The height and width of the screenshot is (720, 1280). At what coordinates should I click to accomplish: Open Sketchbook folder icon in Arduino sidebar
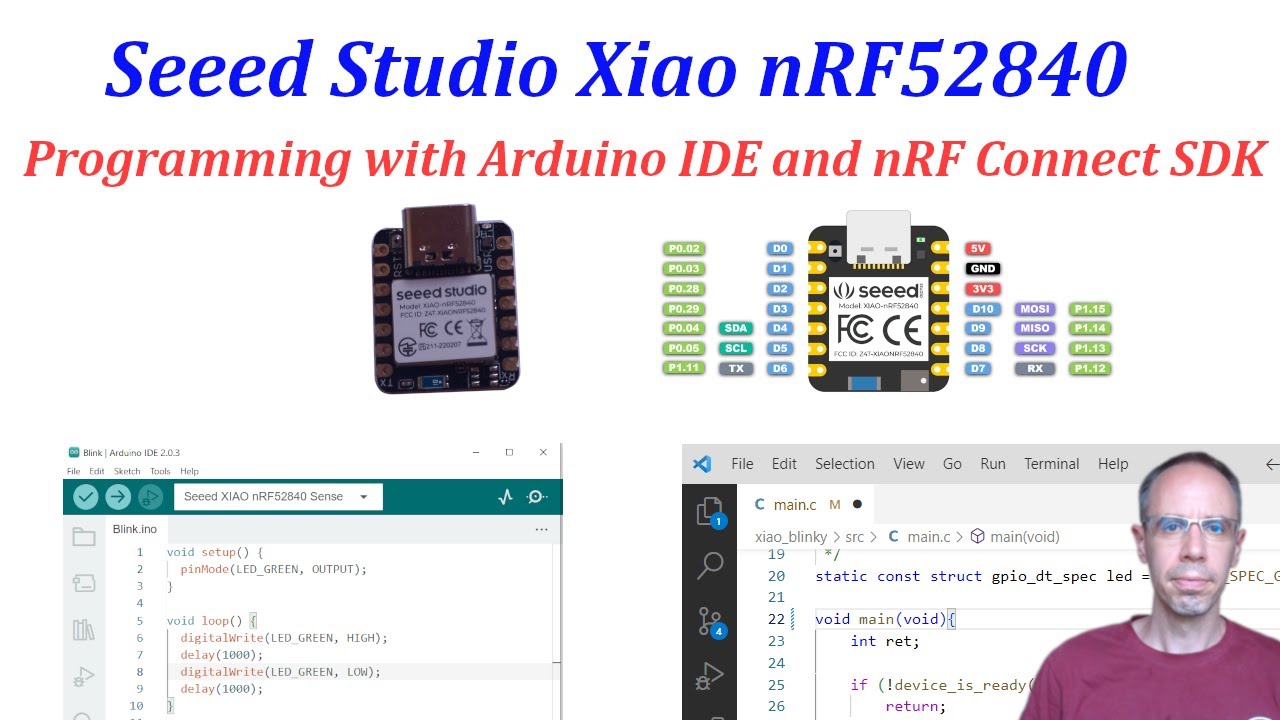pos(84,538)
